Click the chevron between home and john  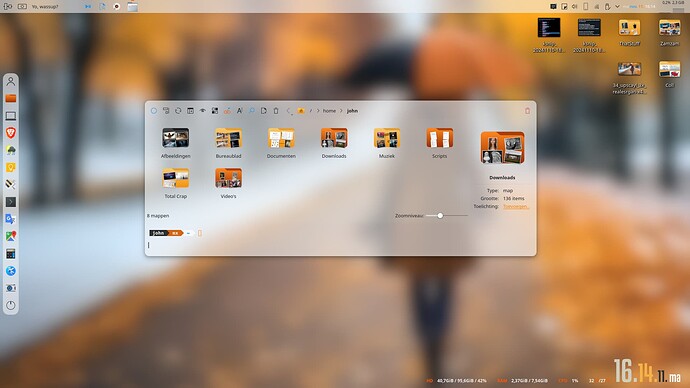point(341,111)
